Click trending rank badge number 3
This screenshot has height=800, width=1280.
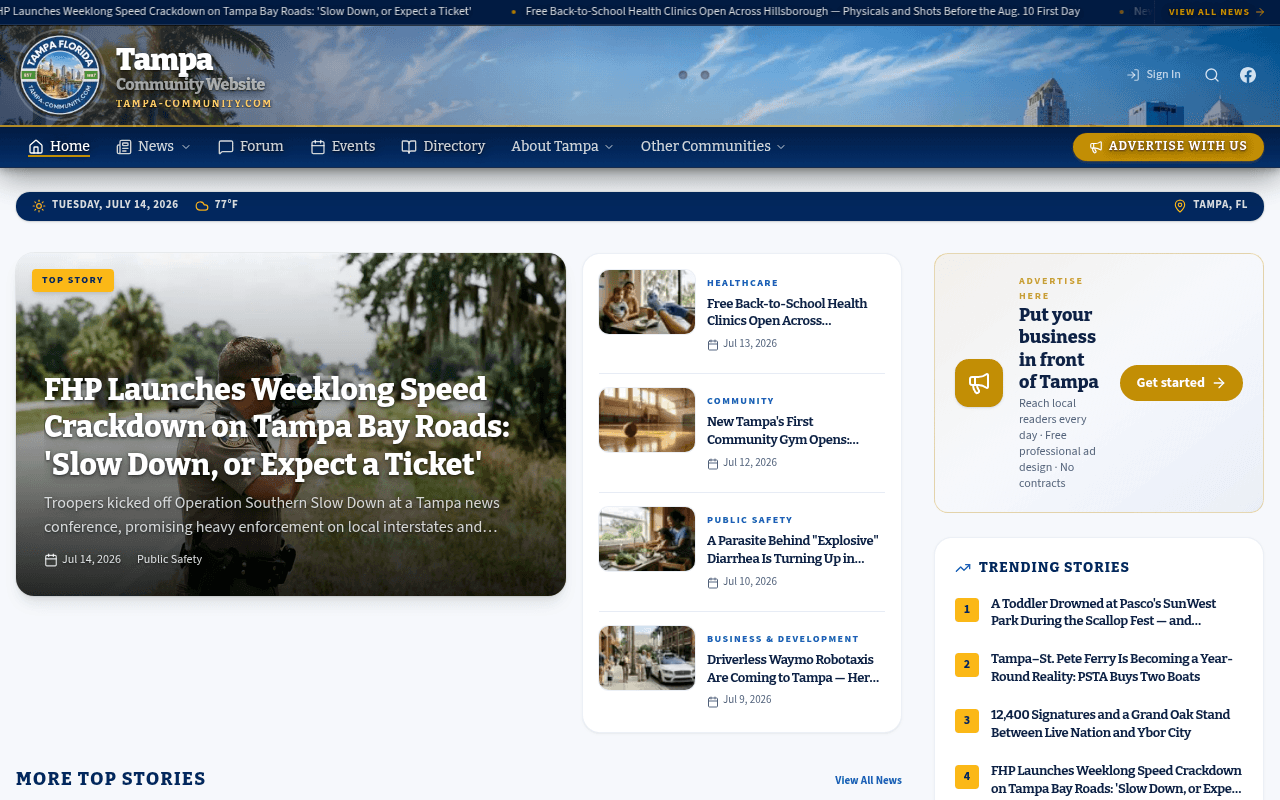(x=967, y=720)
